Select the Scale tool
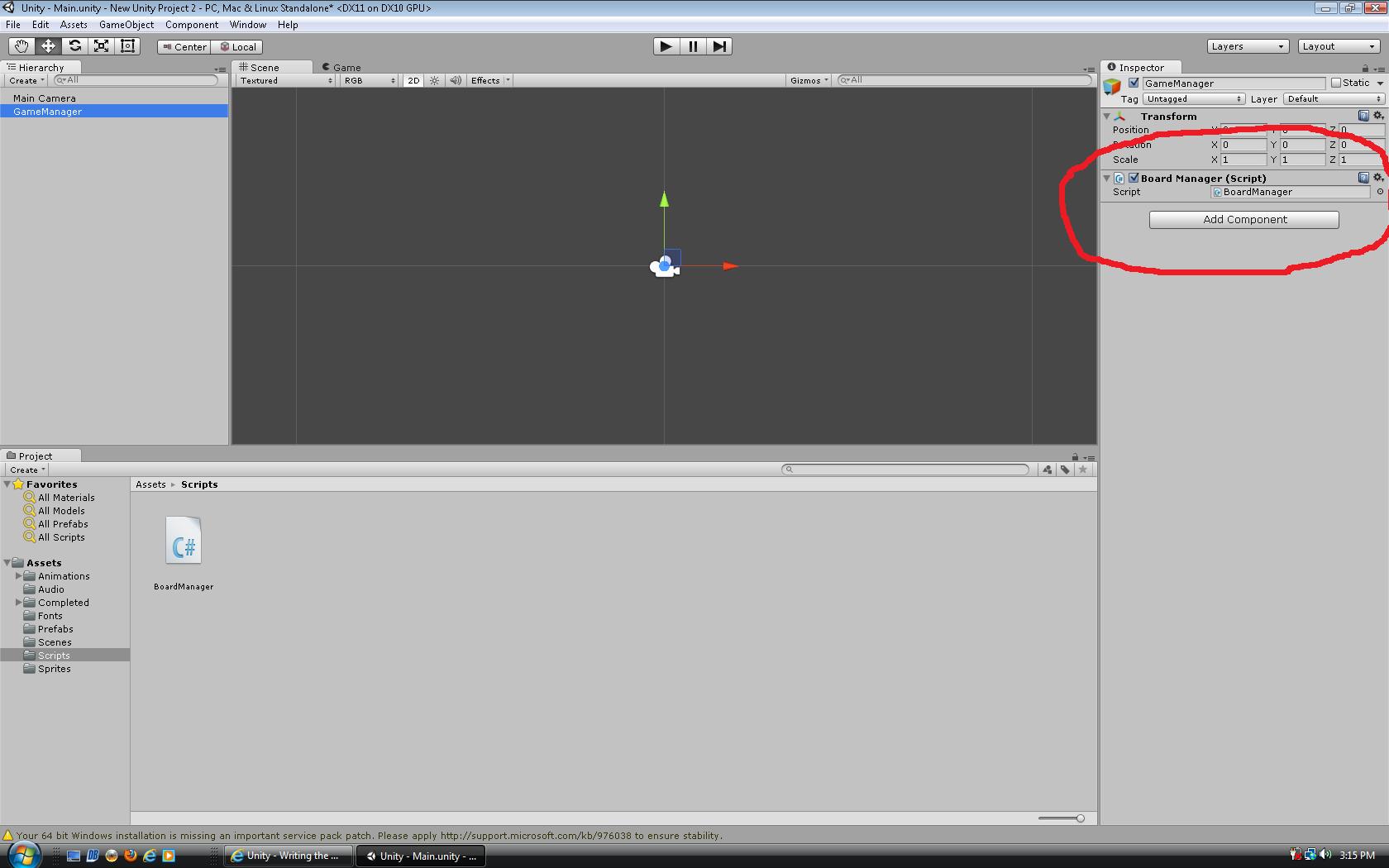Image resolution: width=1389 pixels, height=868 pixels. [101, 46]
